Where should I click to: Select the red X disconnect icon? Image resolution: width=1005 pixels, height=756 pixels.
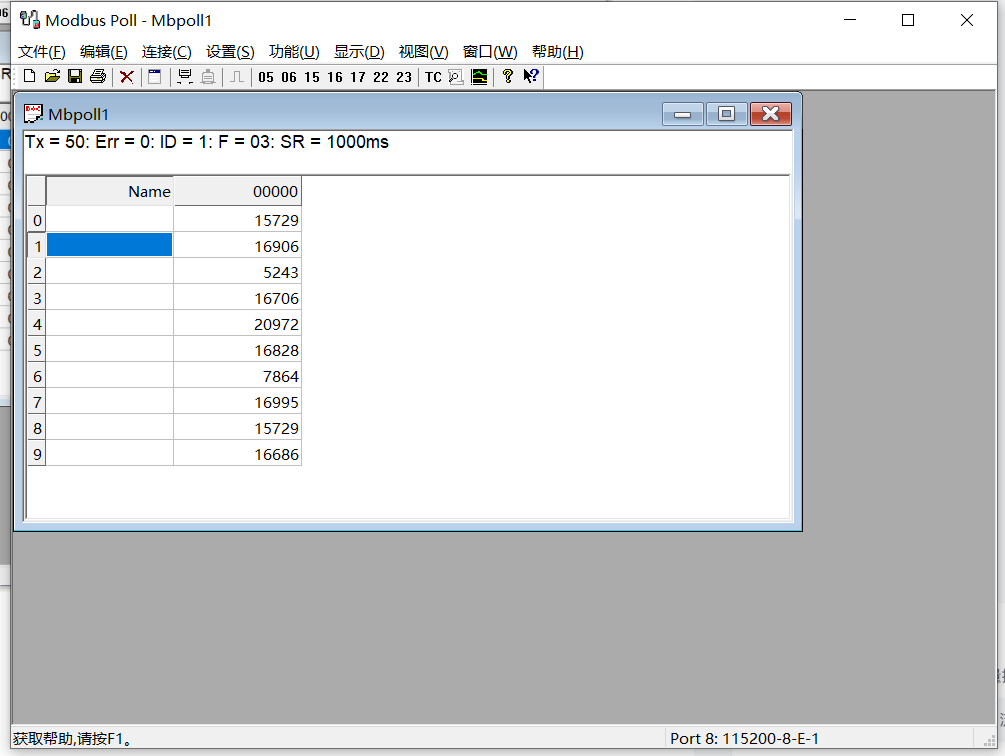click(126, 76)
